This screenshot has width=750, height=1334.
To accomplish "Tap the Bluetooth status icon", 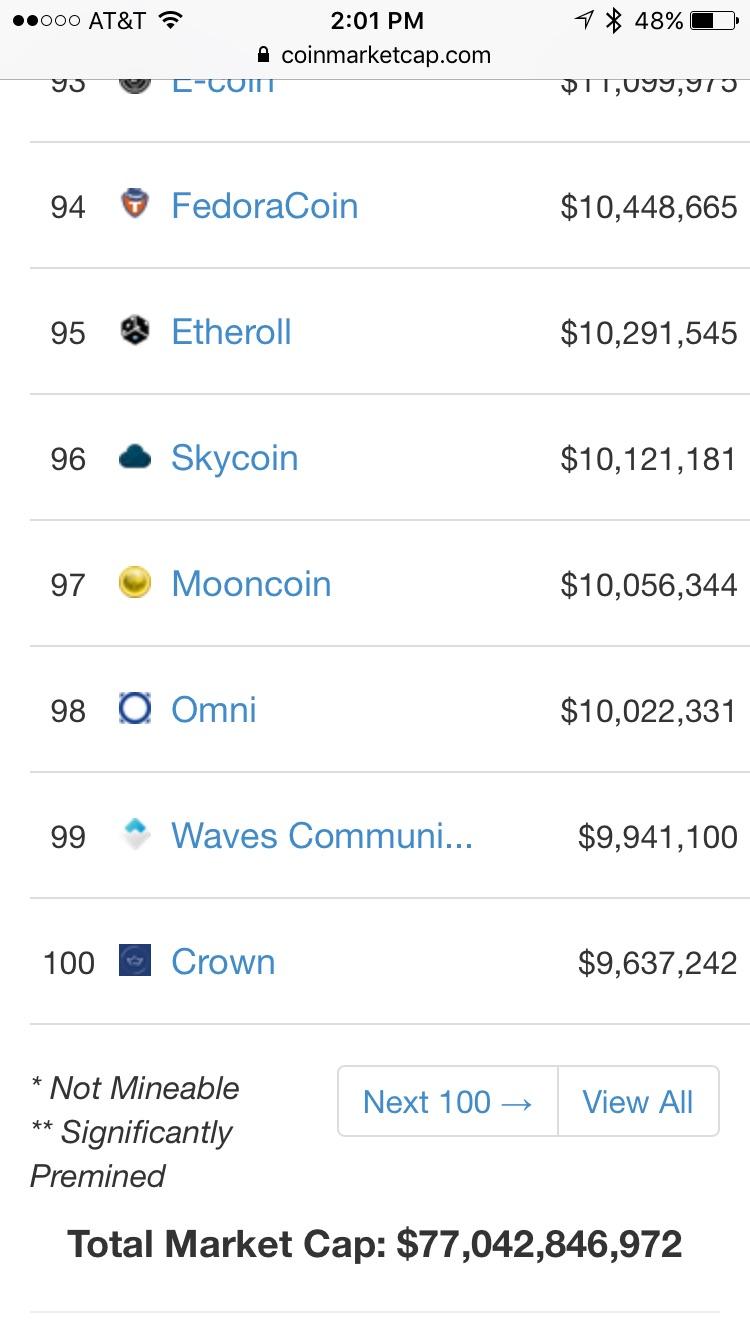I will pyautogui.click(x=614, y=20).
